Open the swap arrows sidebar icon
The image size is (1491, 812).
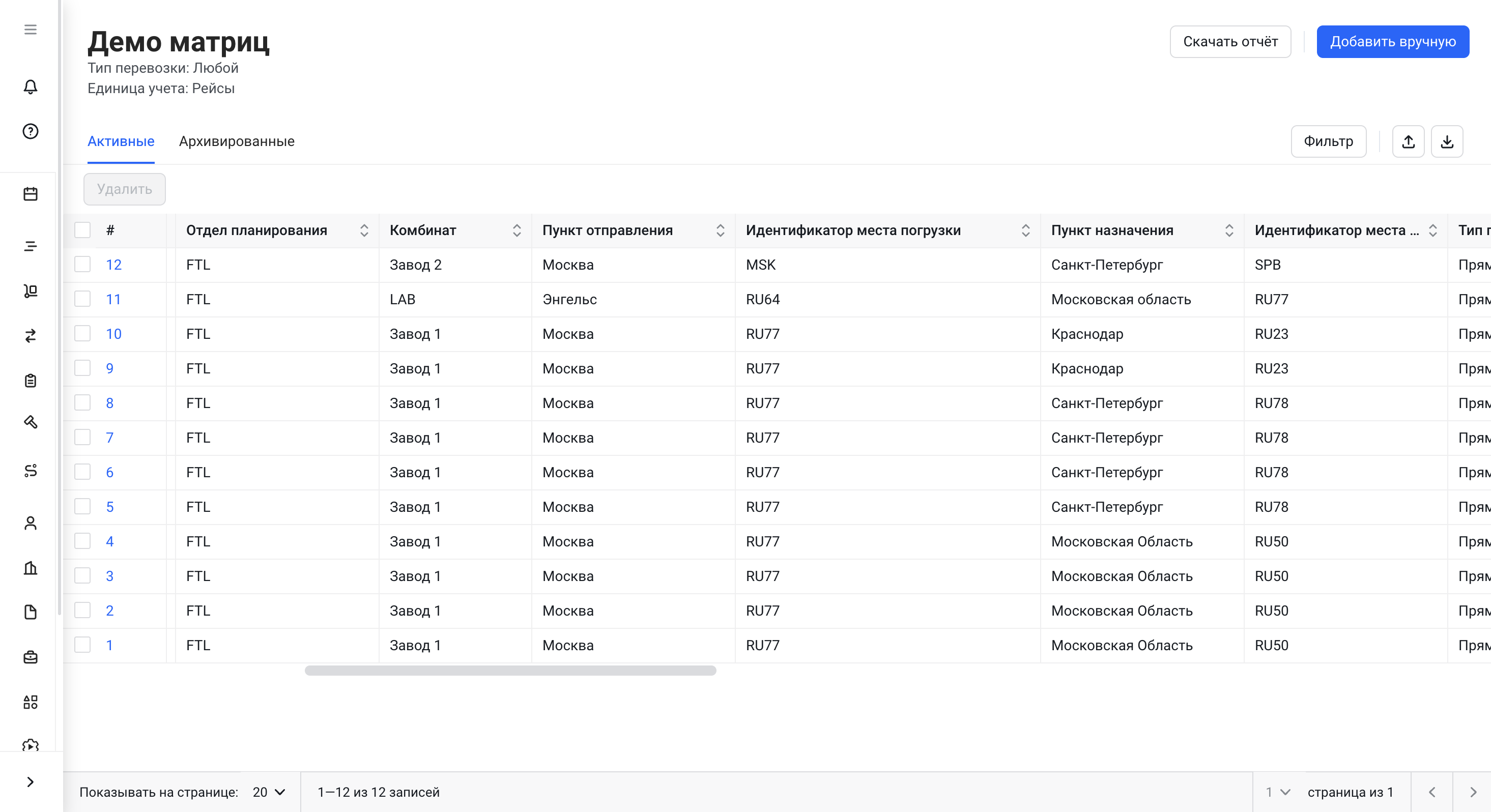coord(30,336)
